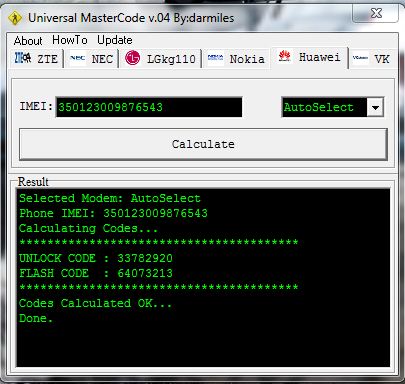Open the VK tab

pos(373,59)
